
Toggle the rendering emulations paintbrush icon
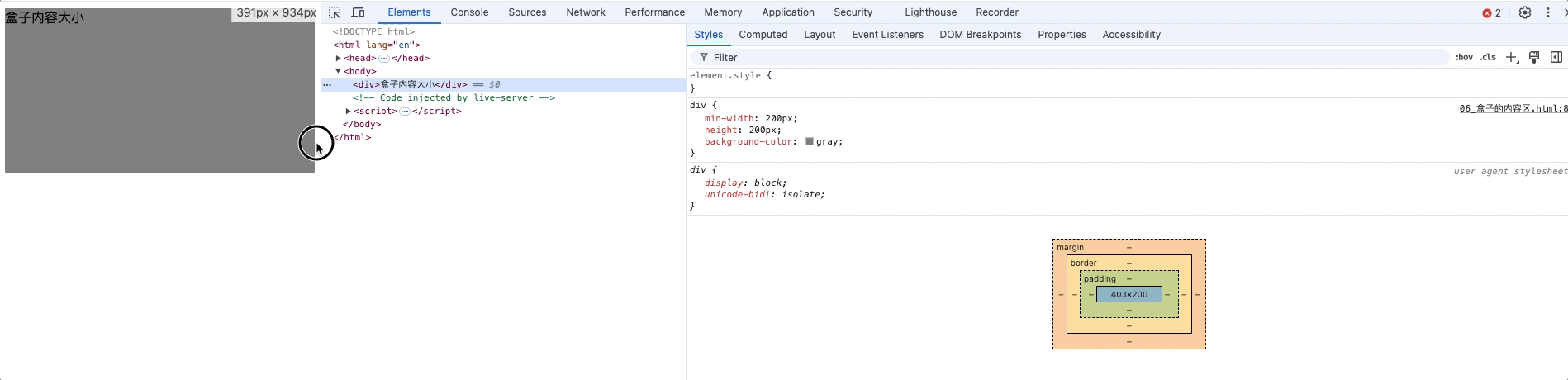click(1534, 57)
